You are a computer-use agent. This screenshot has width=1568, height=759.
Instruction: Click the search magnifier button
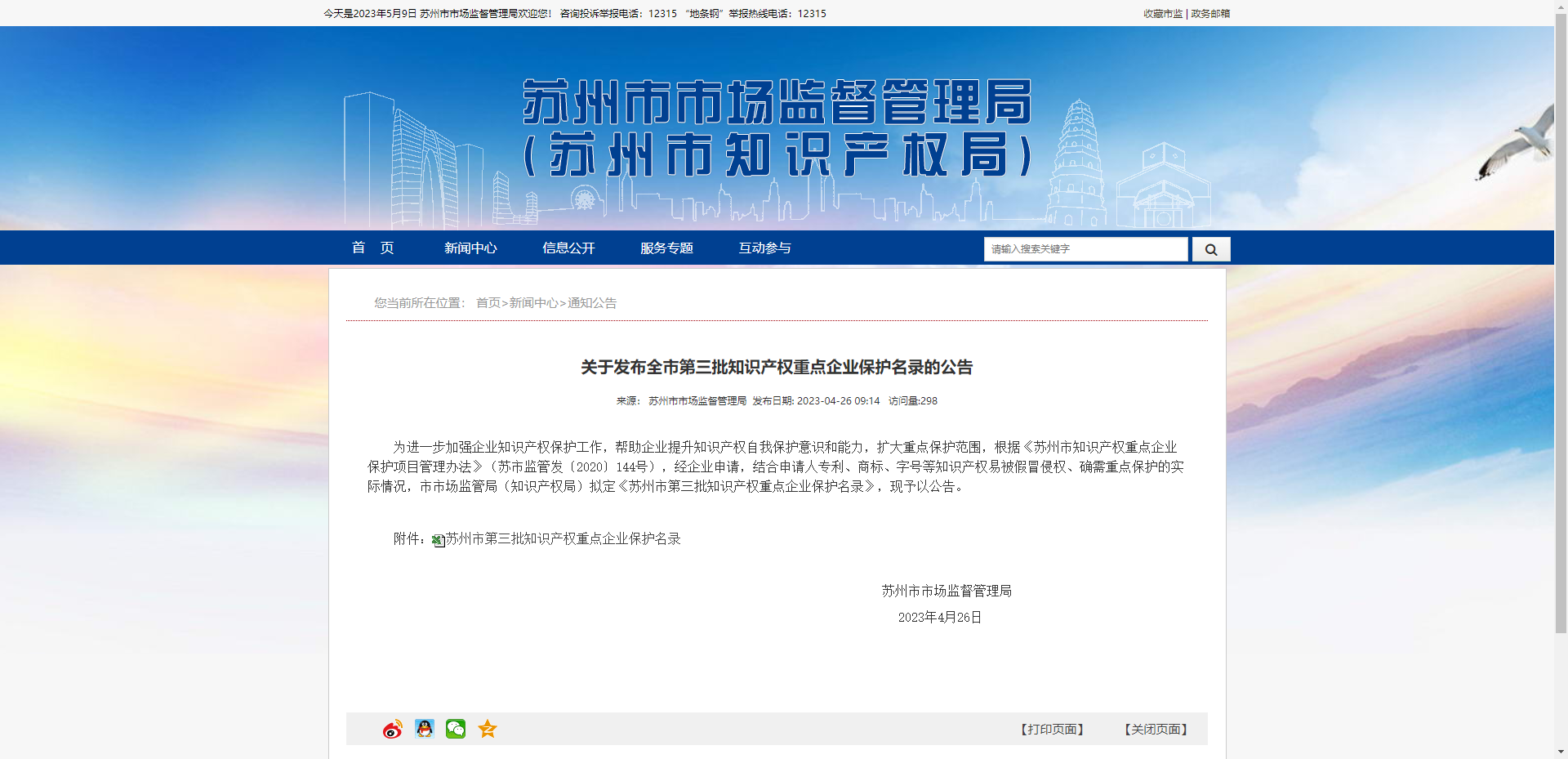point(1211,249)
